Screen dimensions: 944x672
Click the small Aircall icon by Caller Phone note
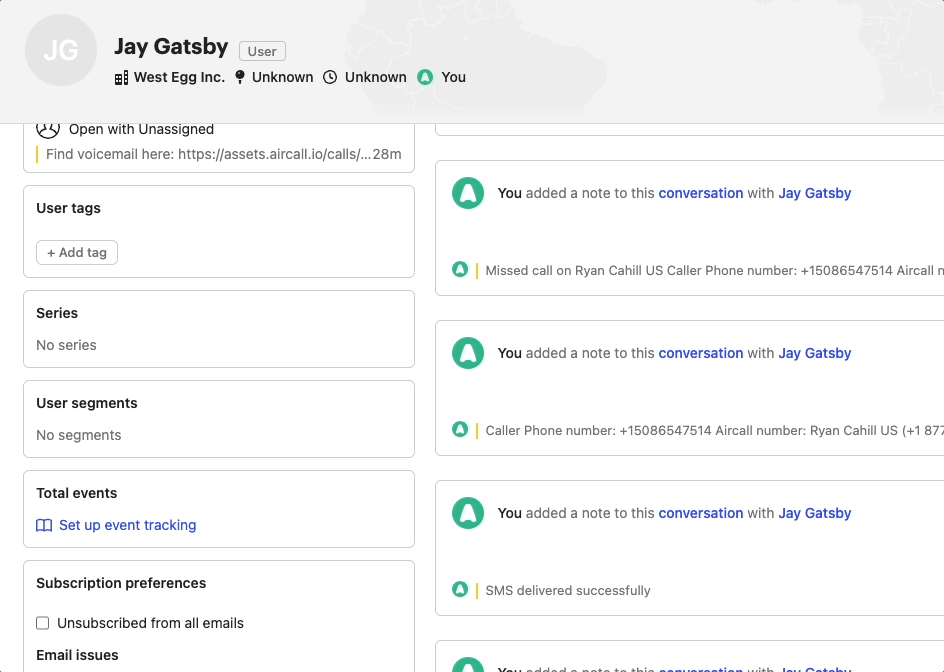(x=460, y=430)
